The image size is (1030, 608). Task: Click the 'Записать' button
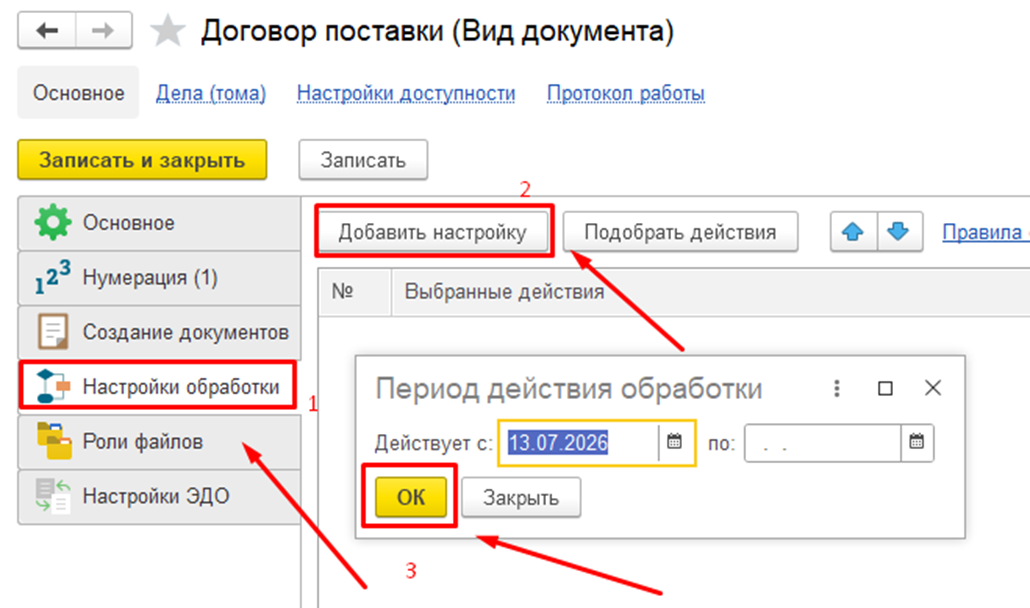363,160
